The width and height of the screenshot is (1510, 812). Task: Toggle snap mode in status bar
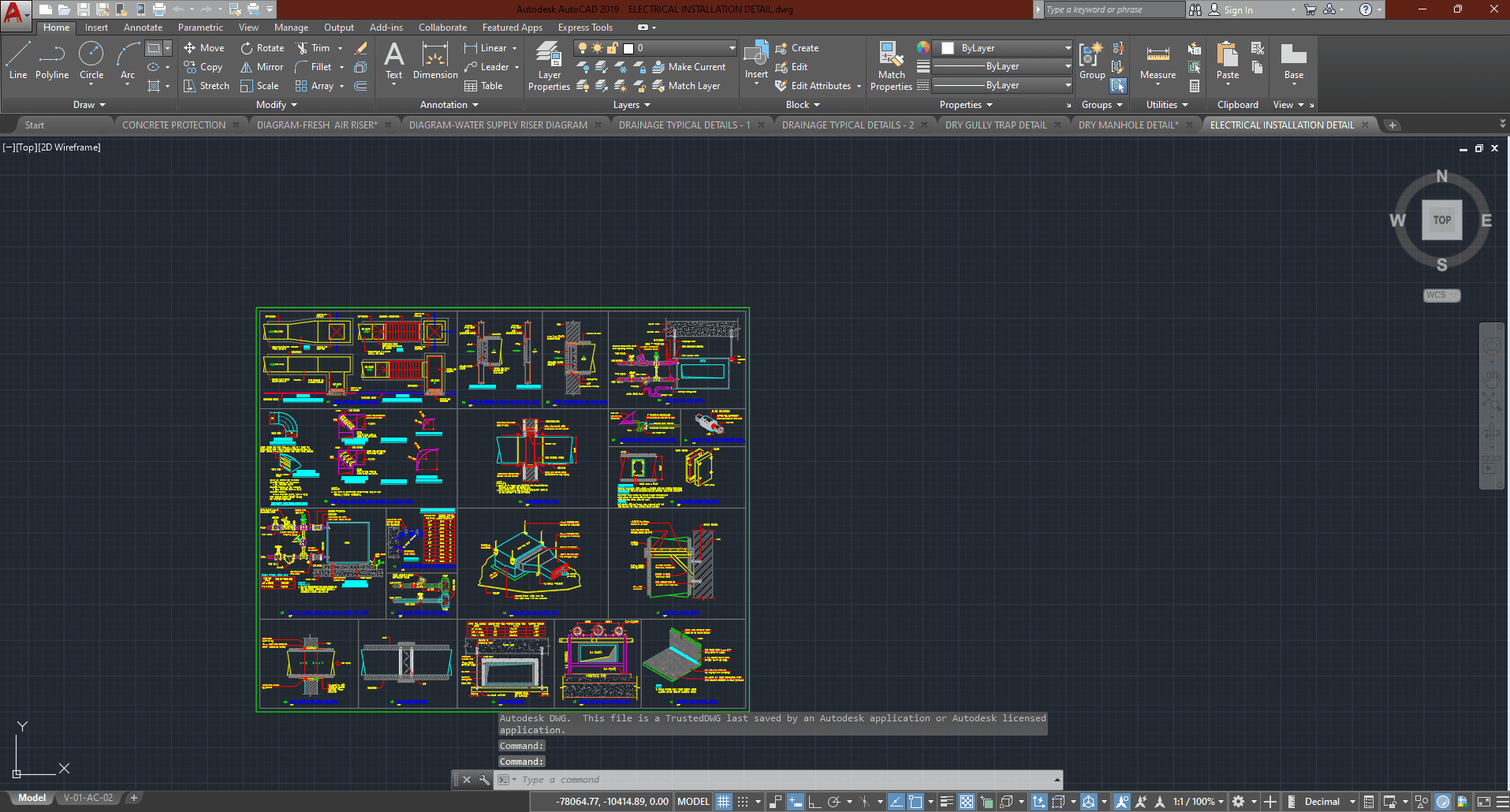point(742,802)
